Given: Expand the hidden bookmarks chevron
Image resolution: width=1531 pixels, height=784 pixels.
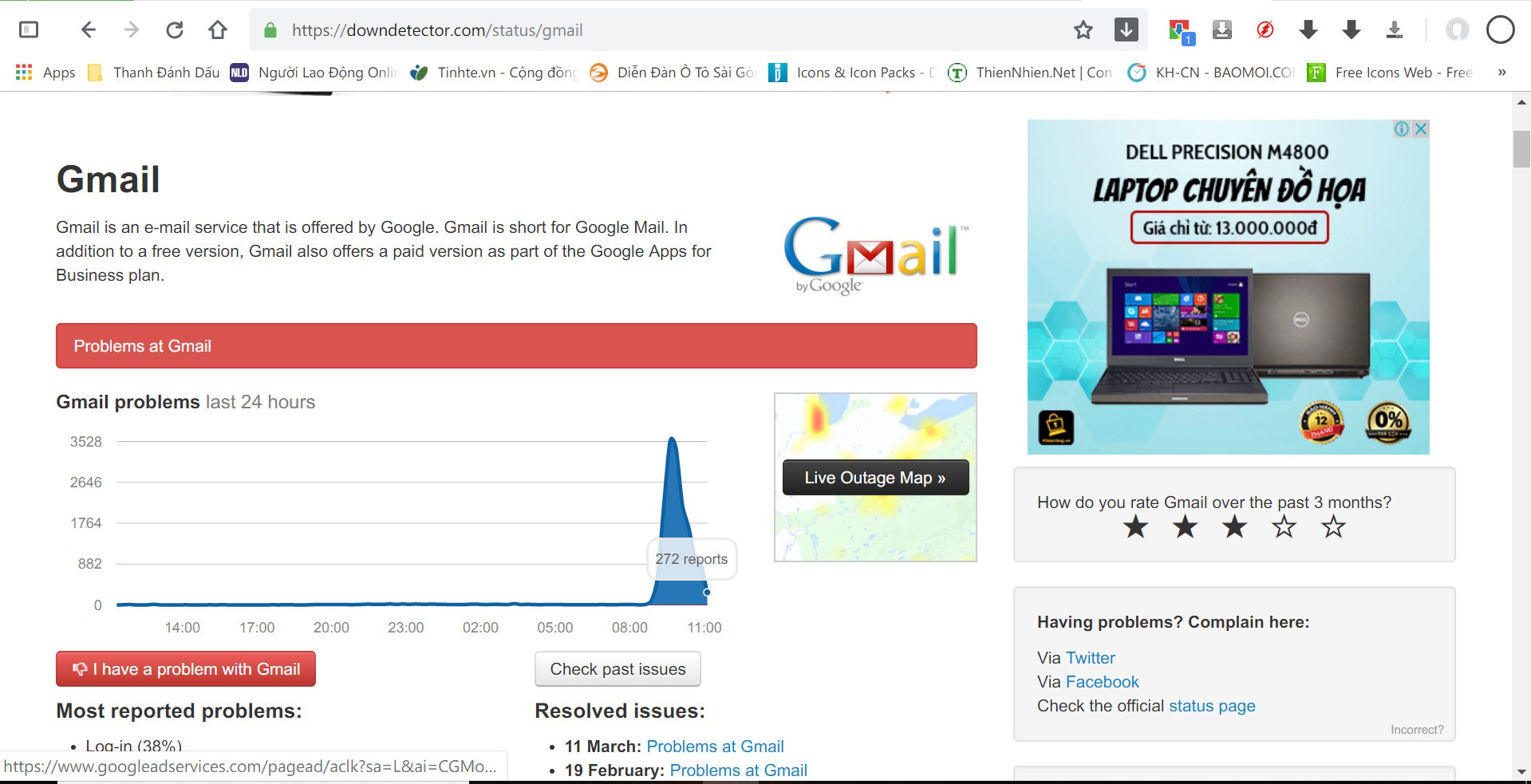Looking at the screenshot, I should coord(1502,73).
